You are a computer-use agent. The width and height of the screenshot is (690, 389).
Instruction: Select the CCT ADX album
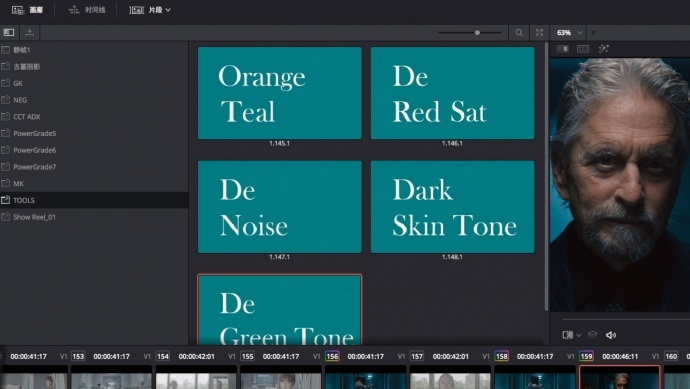(x=94, y=117)
